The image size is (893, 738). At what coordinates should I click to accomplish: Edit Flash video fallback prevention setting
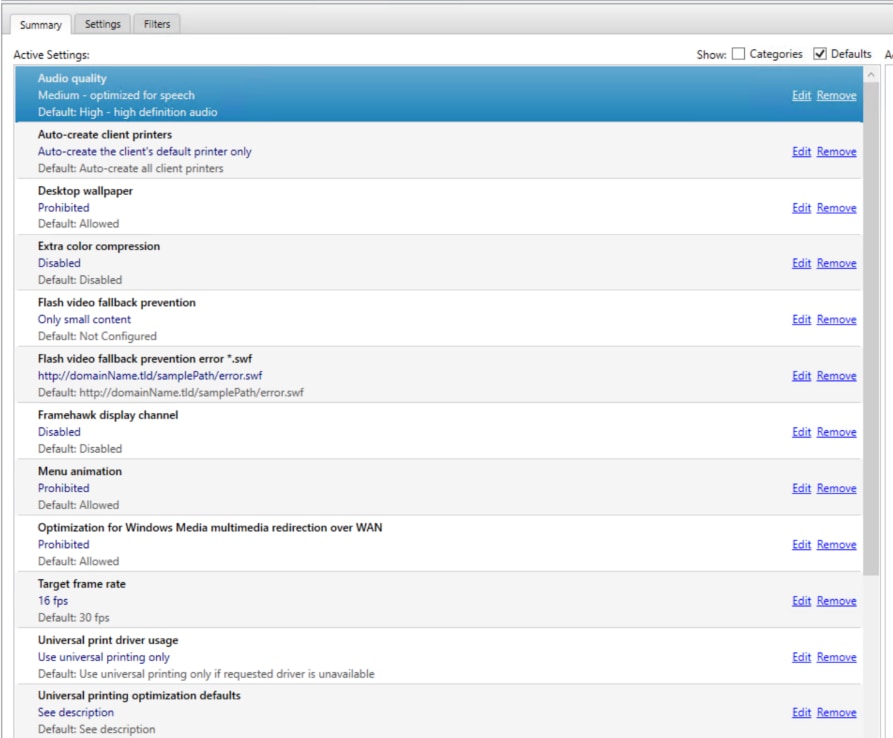point(801,319)
